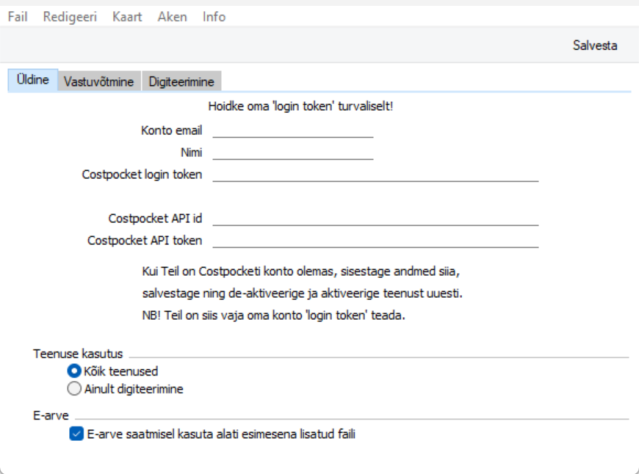The image size is (639, 474).
Task: Toggle E-arve saatmisel kasuta esimesena faili checkbox
Action: coord(76,434)
